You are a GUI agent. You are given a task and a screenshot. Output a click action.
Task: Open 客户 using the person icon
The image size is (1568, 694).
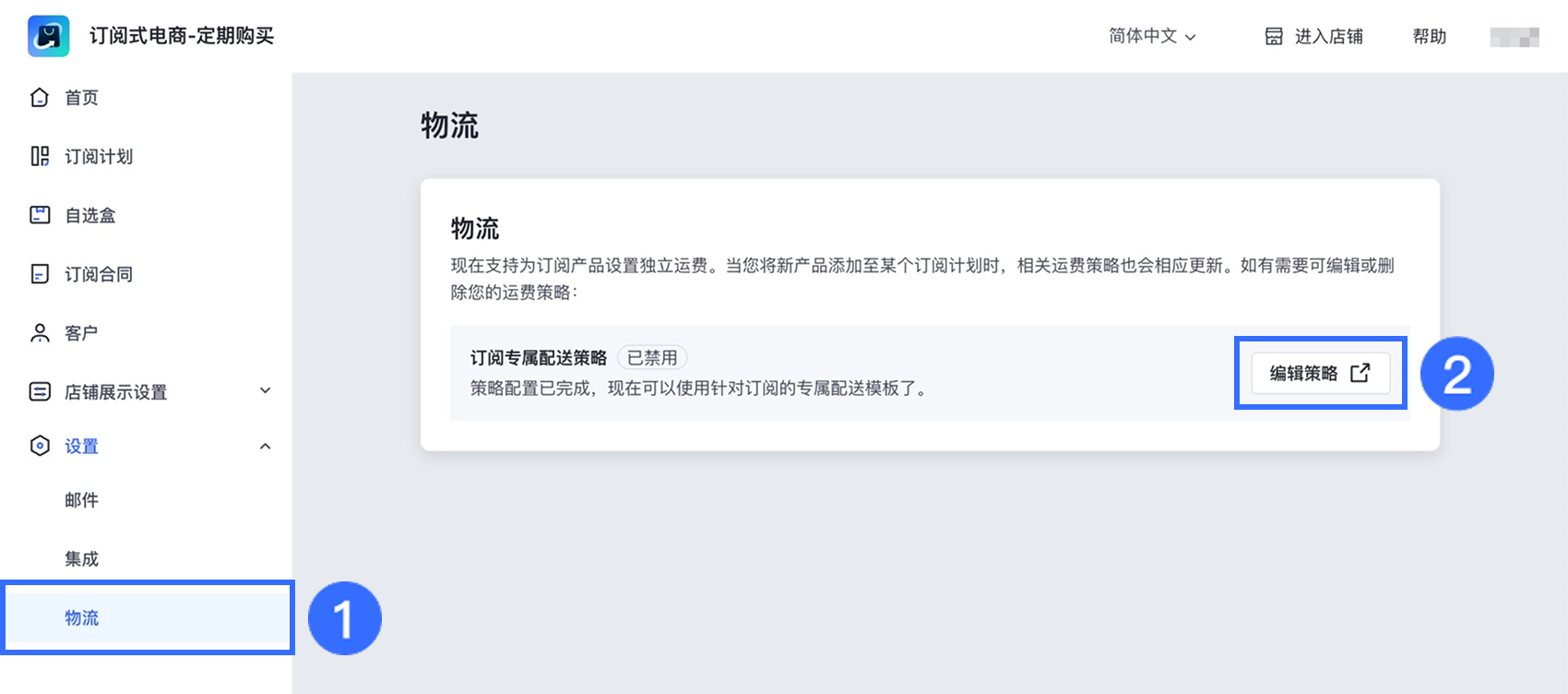(39, 332)
